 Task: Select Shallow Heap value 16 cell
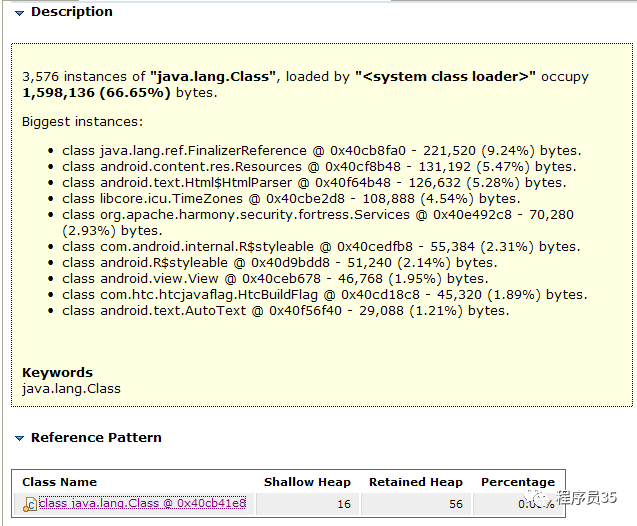coord(308,504)
